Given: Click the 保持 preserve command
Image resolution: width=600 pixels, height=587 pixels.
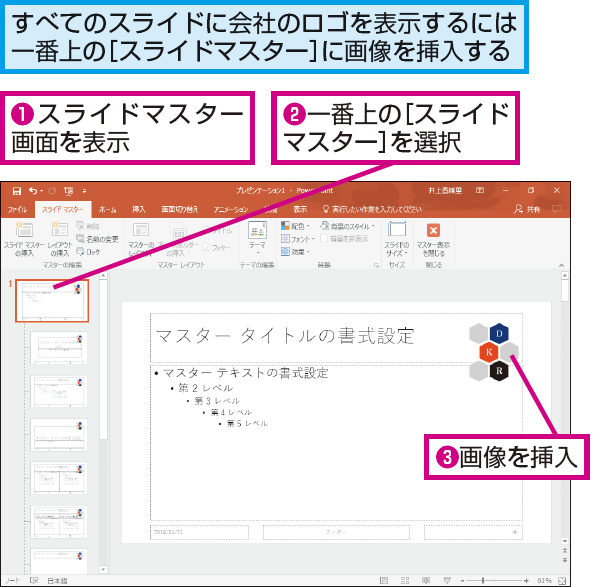Looking at the screenshot, I should point(88,252).
